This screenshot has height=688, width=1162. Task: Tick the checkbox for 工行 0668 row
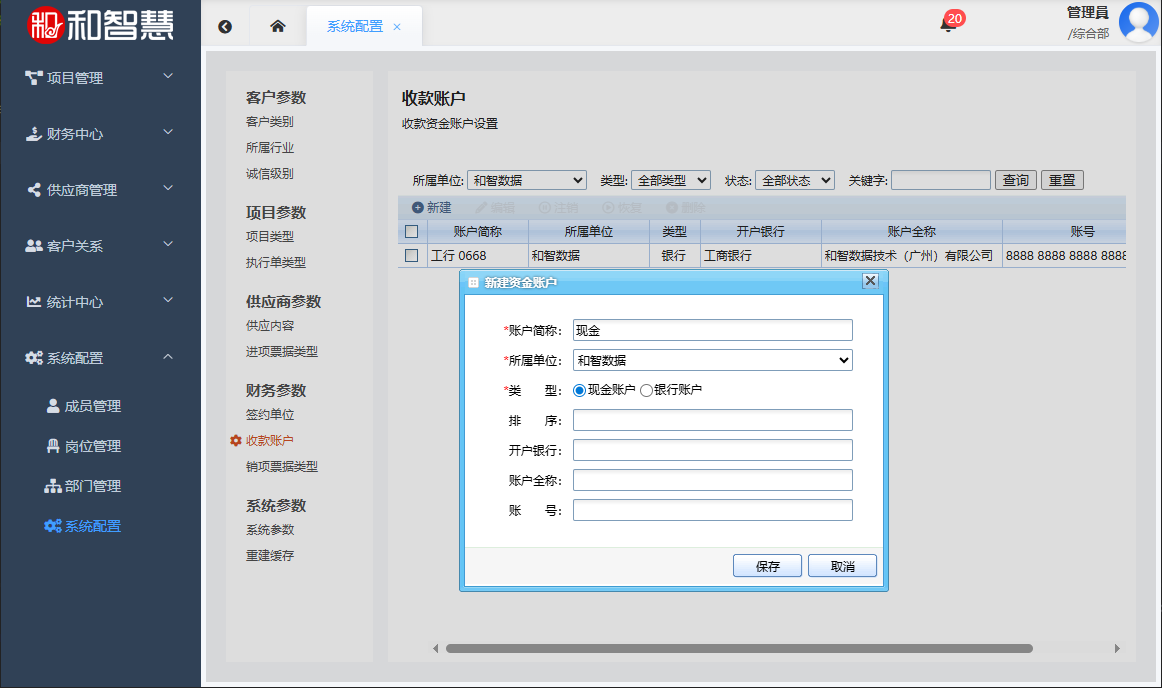[x=412, y=256]
